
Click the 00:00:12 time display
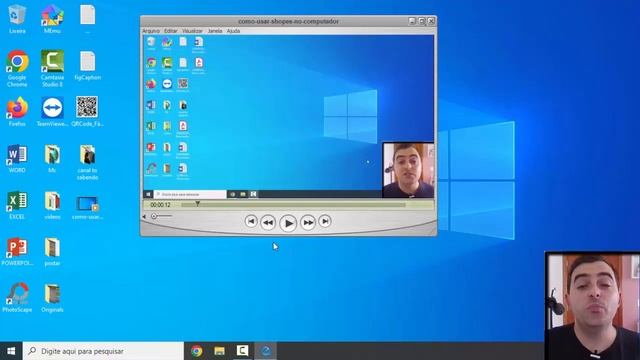tap(160, 205)
